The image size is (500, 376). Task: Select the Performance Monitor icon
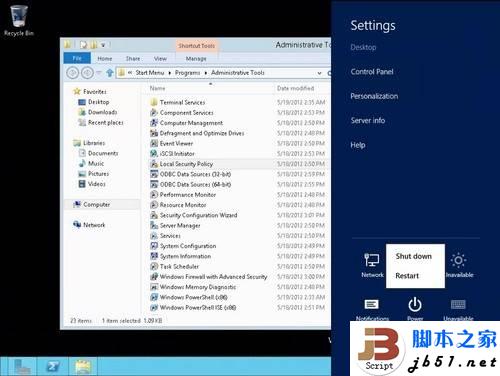154,195
